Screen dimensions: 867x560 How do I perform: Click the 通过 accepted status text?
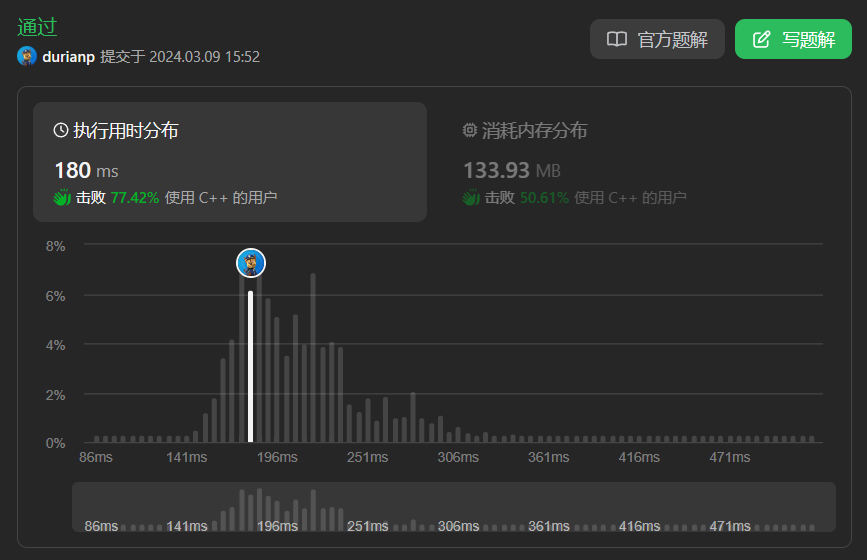click(37, 27)
